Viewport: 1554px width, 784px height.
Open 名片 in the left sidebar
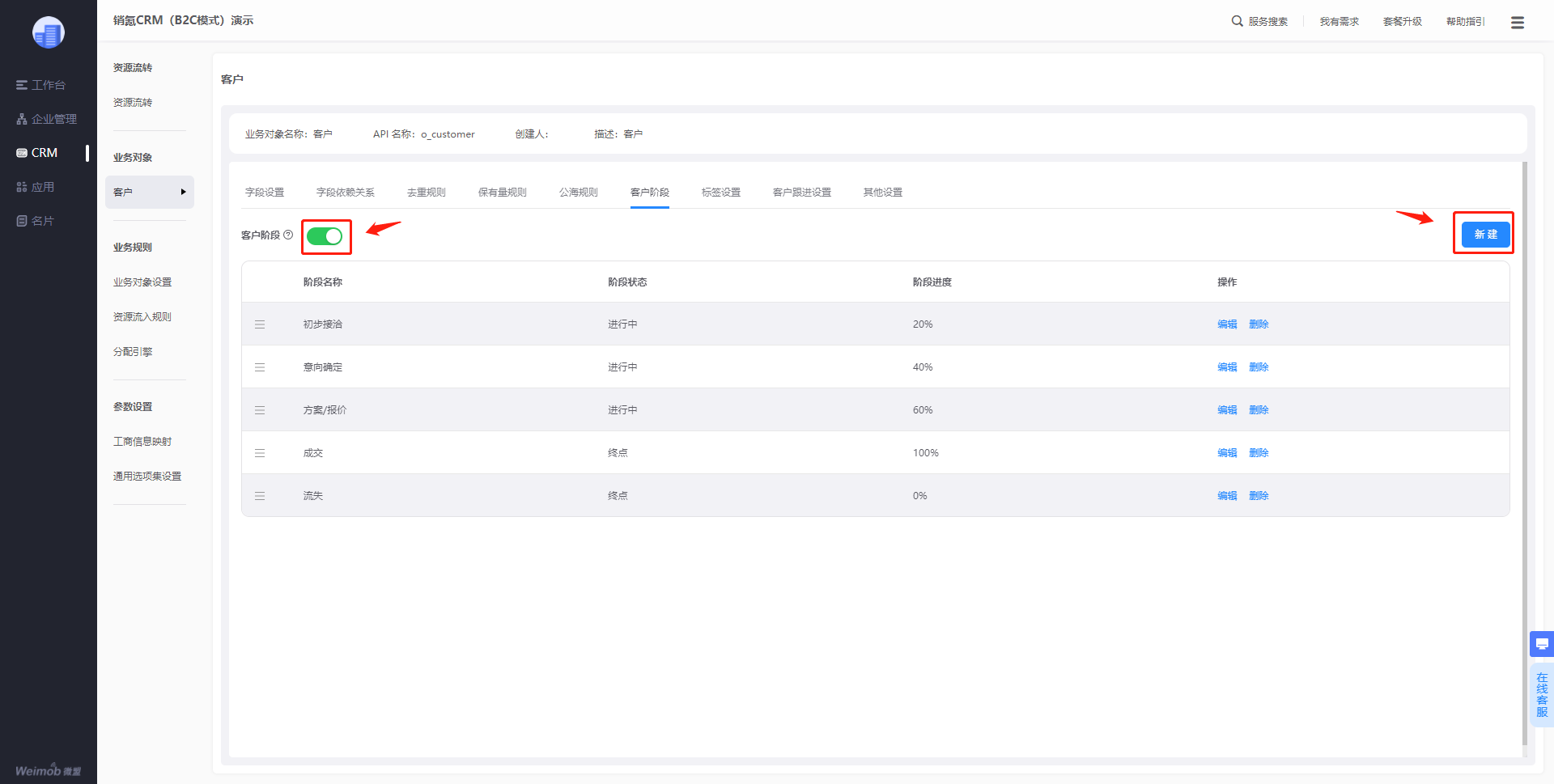point(36,221)
